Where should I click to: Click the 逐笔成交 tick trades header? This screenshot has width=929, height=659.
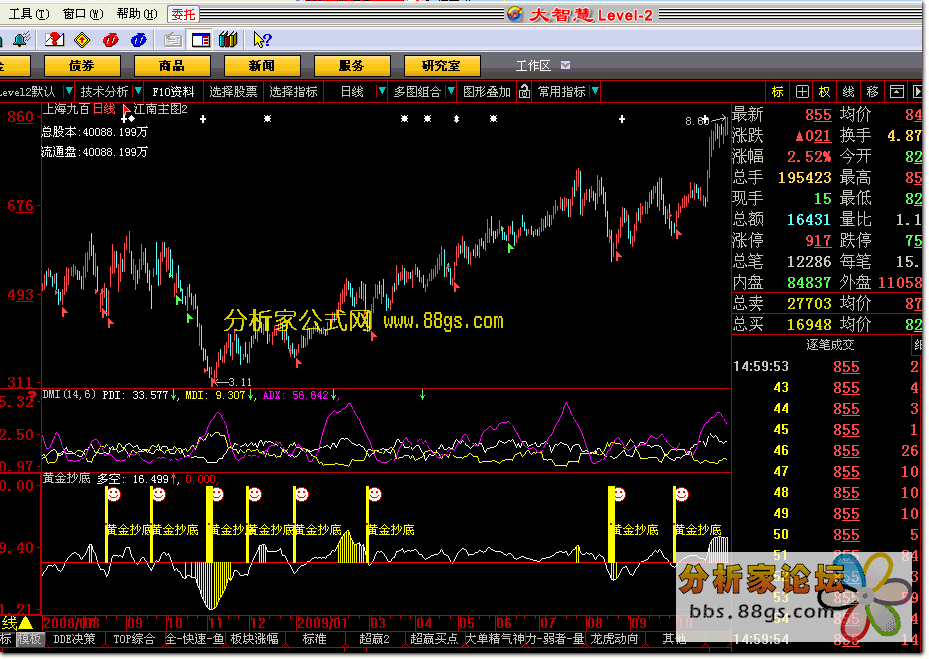click(830, 344)
